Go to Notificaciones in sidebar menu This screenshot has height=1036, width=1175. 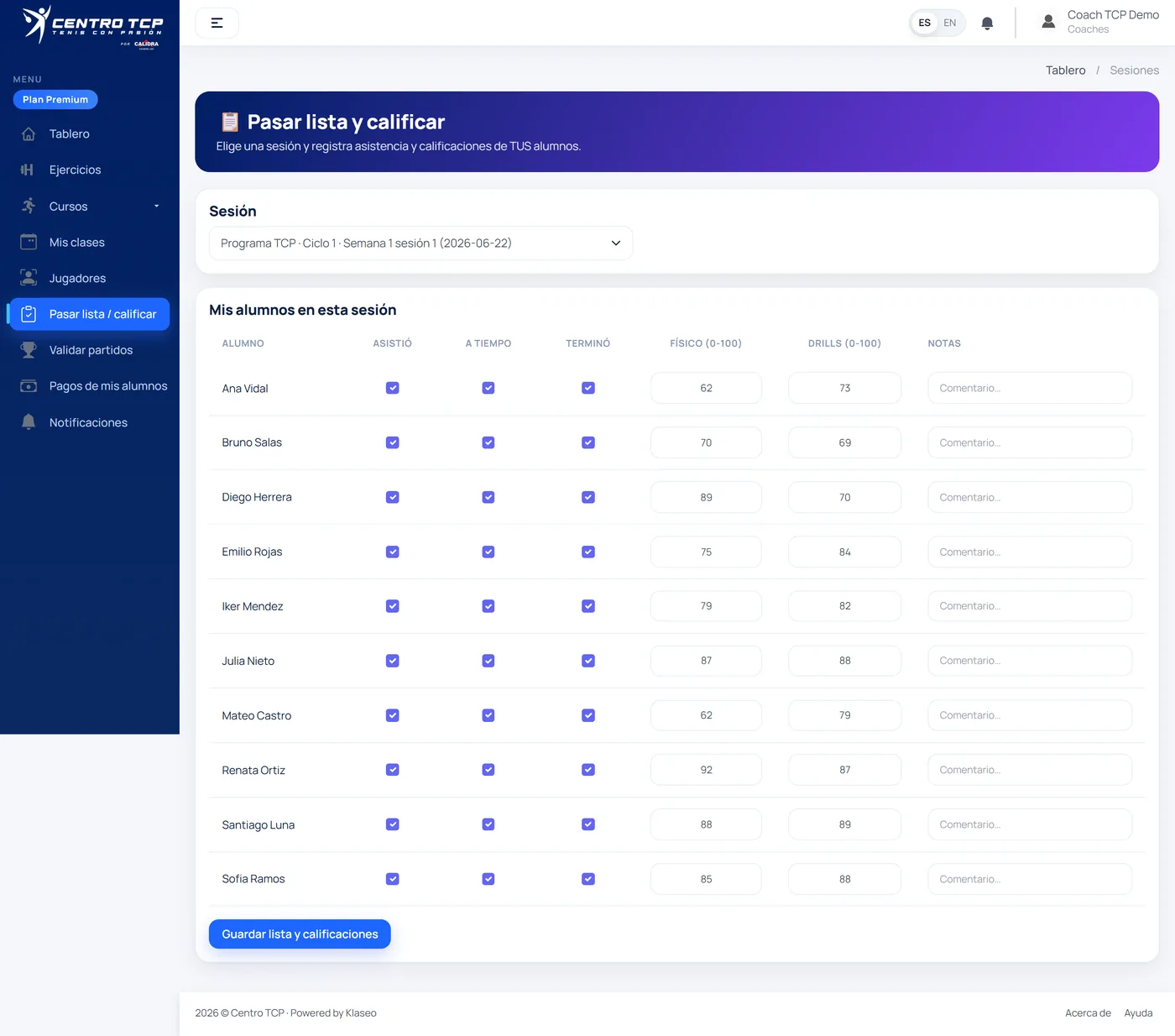click(88, 422)
